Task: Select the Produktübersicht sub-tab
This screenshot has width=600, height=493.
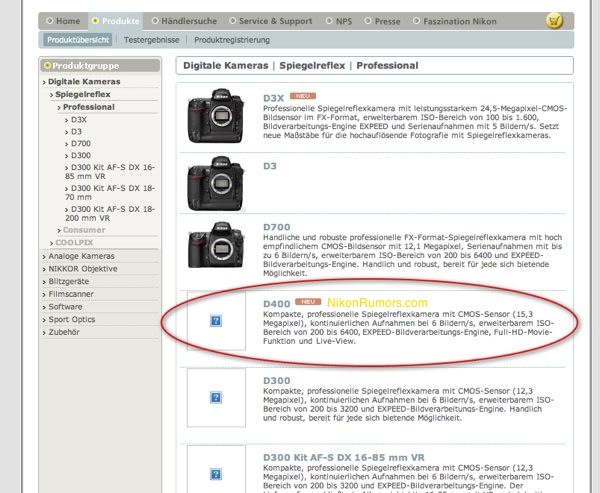Action: point(78,40)
